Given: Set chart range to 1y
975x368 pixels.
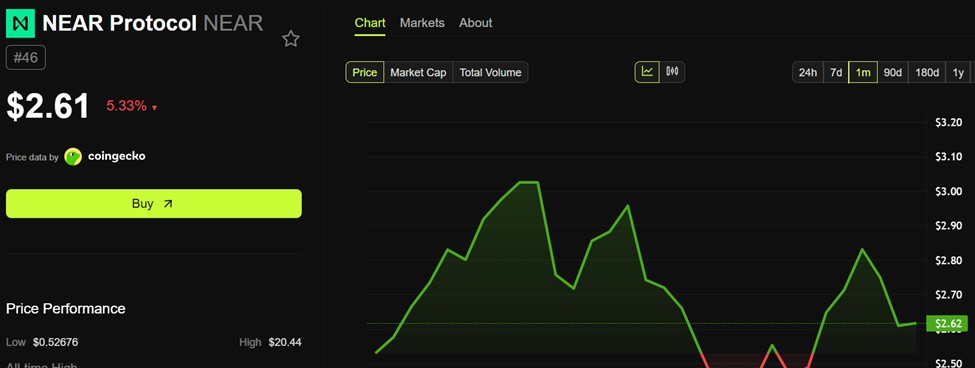Looking at the screenshot, I should click(x=958, y=72).
